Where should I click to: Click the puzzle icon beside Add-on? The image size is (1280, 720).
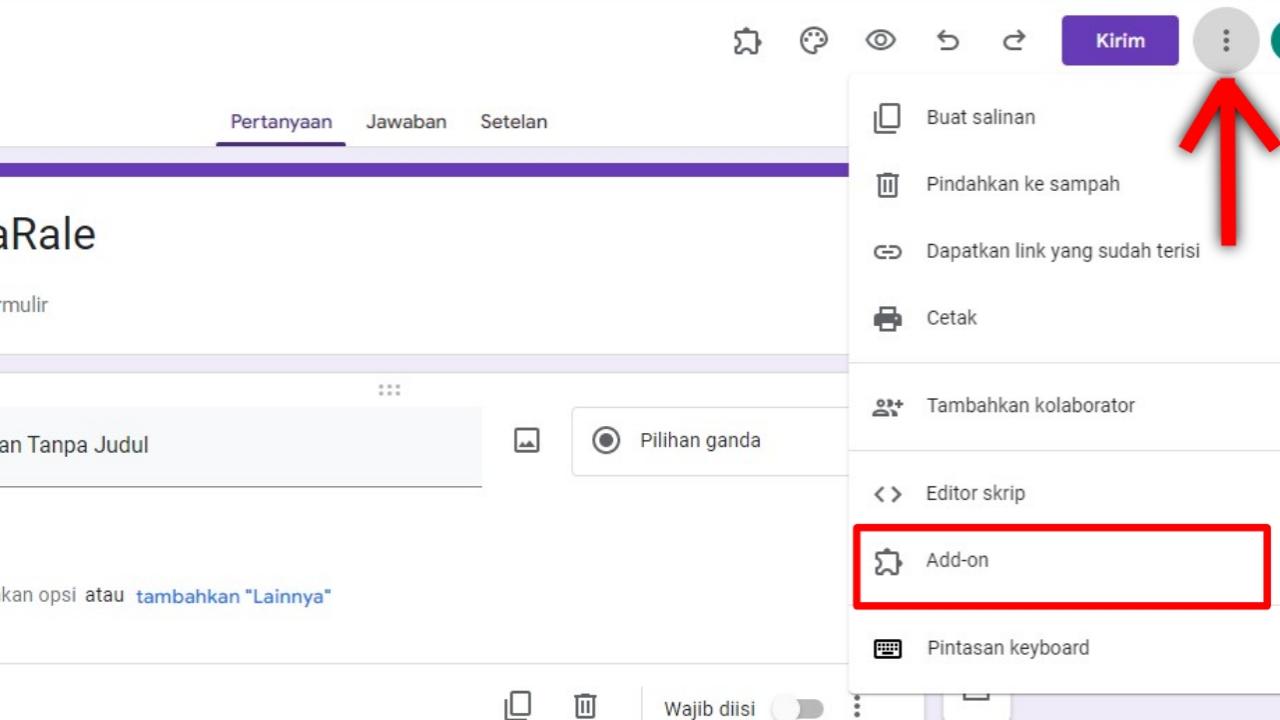[887, 562]
